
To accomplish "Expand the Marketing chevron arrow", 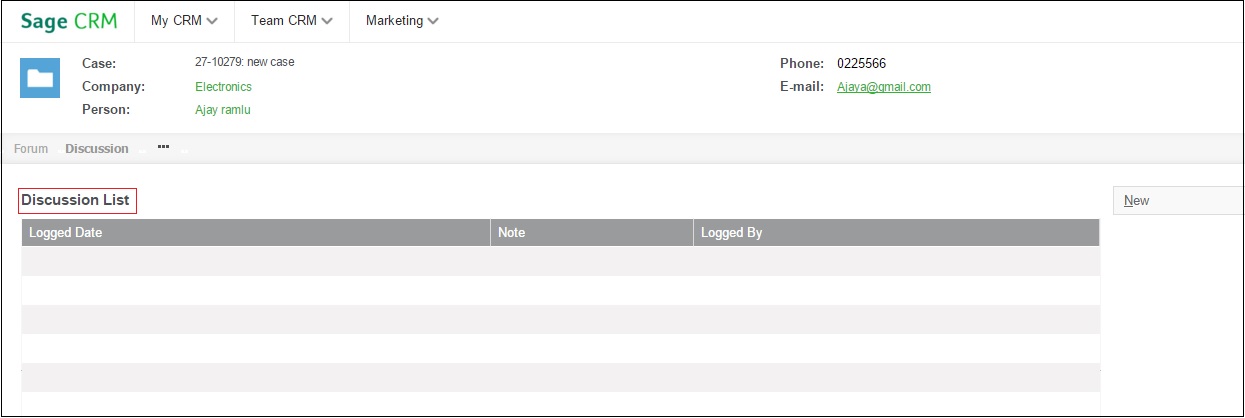I will pyautogui.click(x=433, y=21).
